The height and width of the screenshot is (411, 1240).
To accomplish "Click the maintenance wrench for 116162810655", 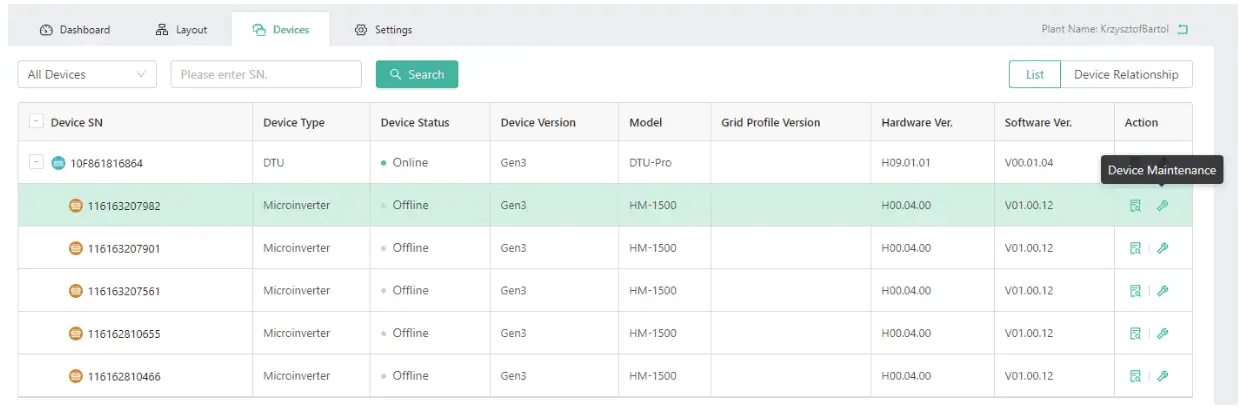I will [x=1162, y=334].
